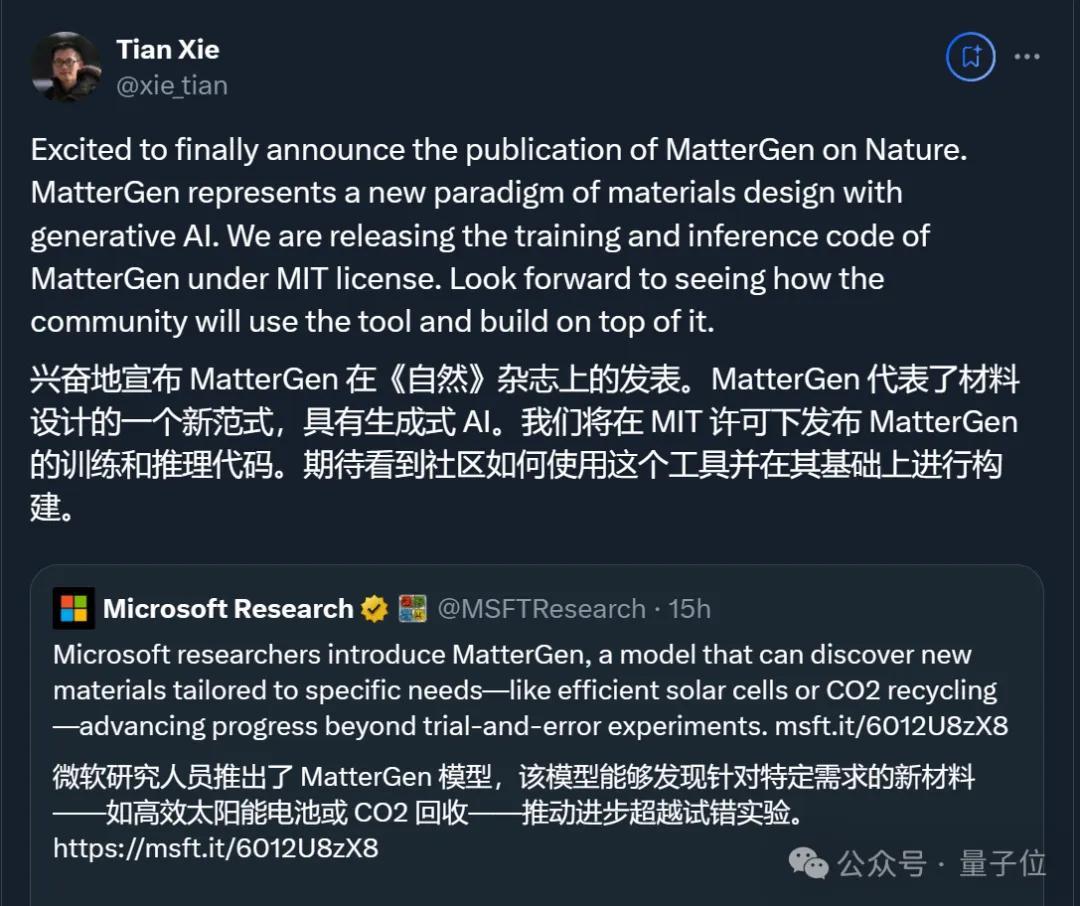
Task: Visit the @xie_tian handle
Action: [172, 87]
